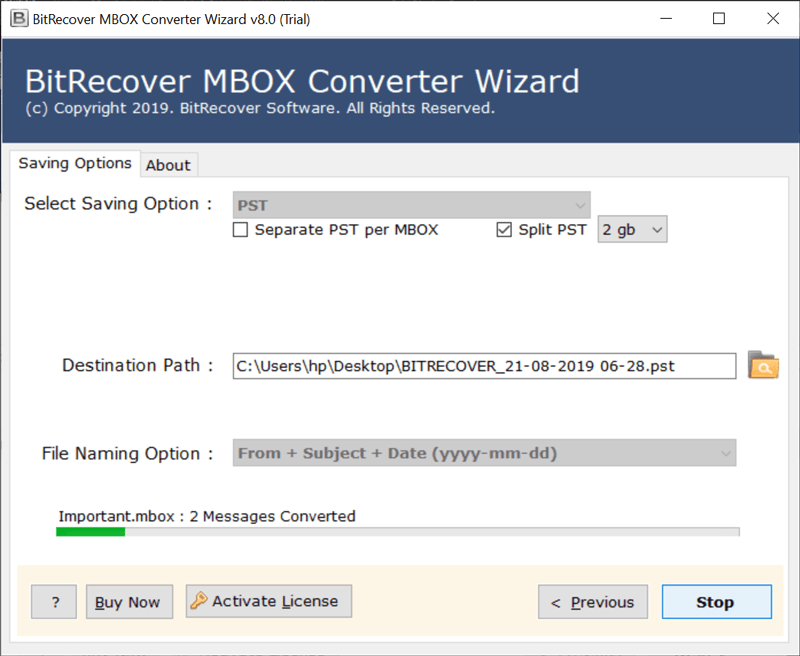Open the split size 2 gb dropdown
The height and width of the screenshot is (656, 800).
[632, 230]
